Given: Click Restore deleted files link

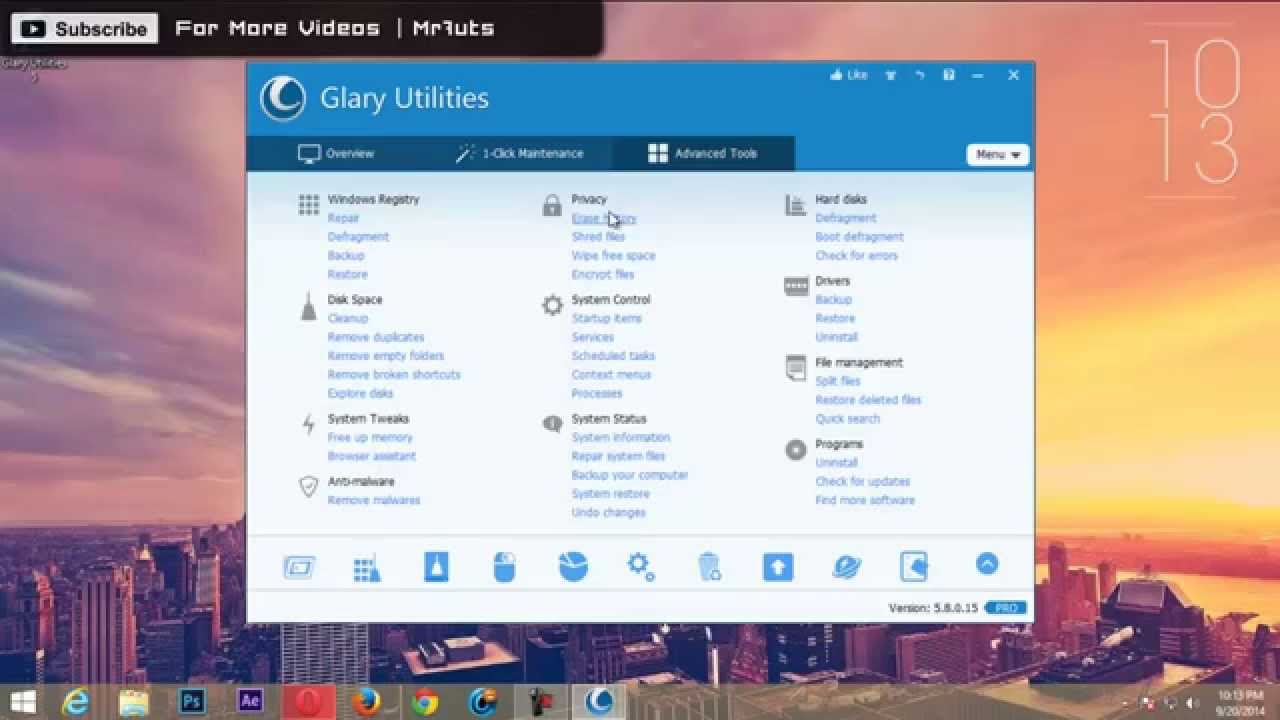Looking at the screenshot, I should click(x=868, y=400).
